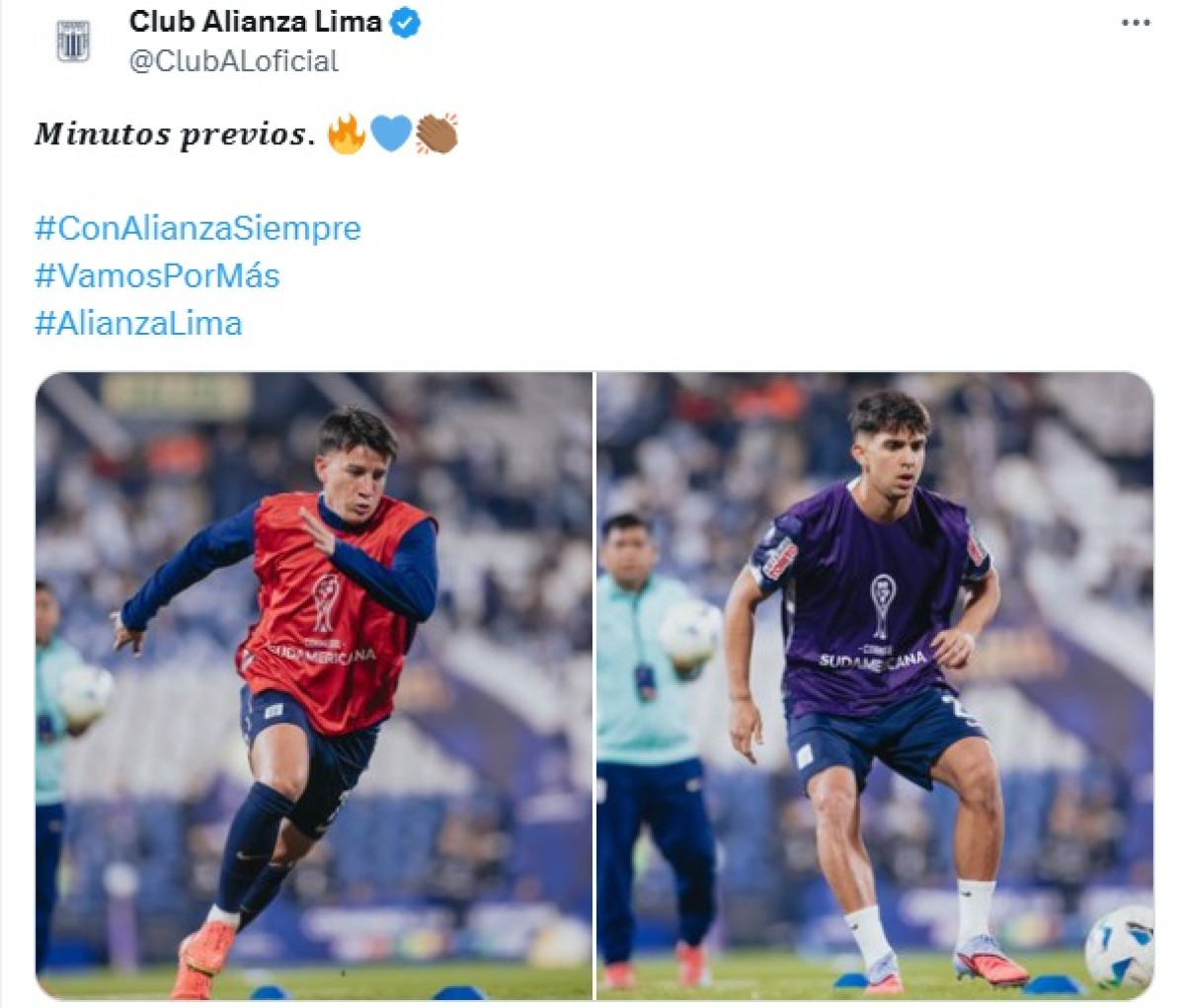Open the three-dot more options menu

[x=1136, y=23]
